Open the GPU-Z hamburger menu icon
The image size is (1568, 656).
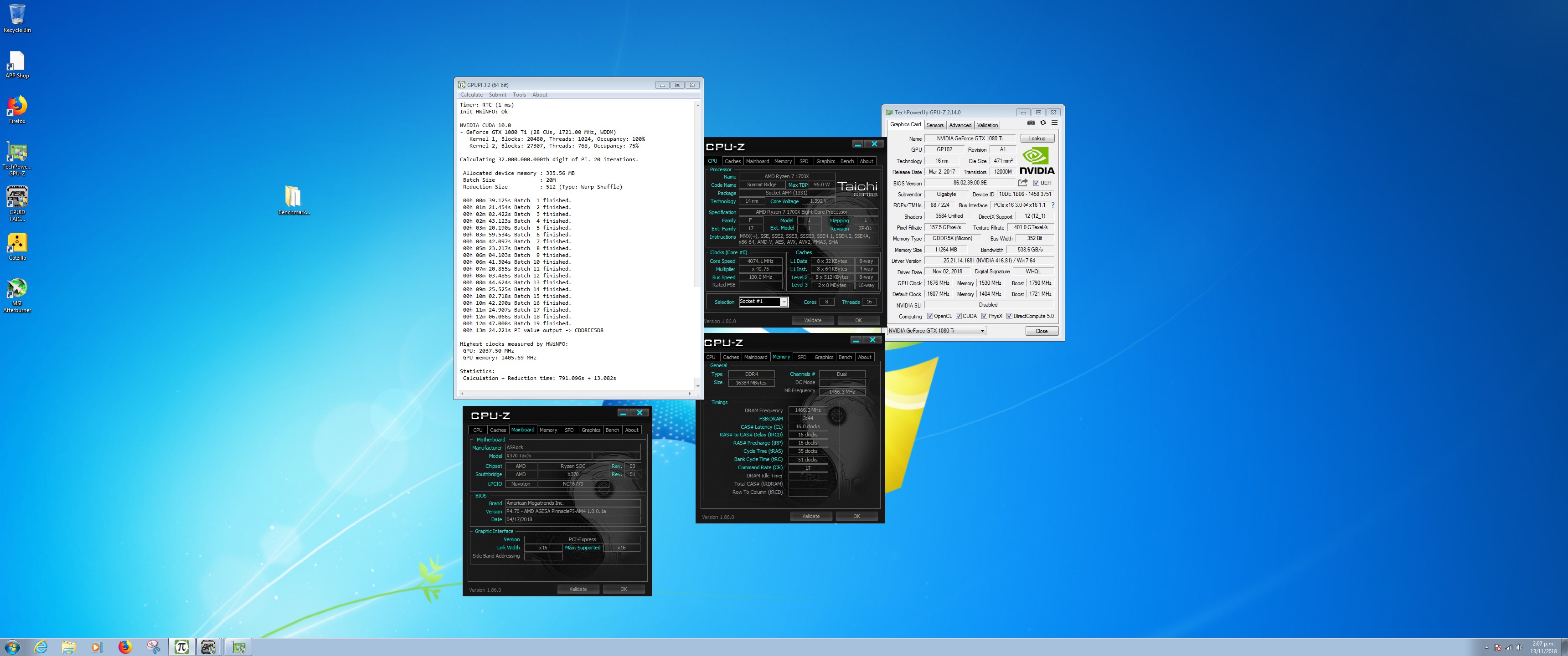click(1054, 123)
